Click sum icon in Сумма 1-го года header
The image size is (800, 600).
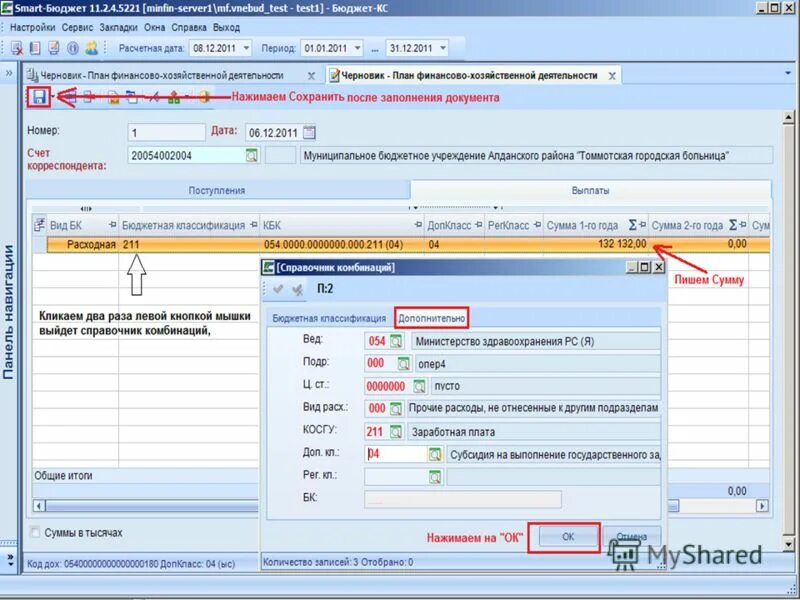633,225
